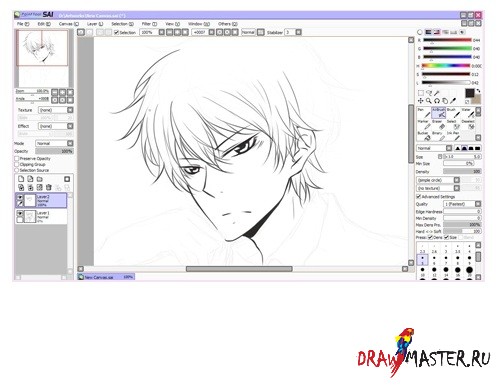The height and width of the screenshot is (385, 498).
Task: Open the Selection menu
Action: pyautogui.click(x=122, y=24)
